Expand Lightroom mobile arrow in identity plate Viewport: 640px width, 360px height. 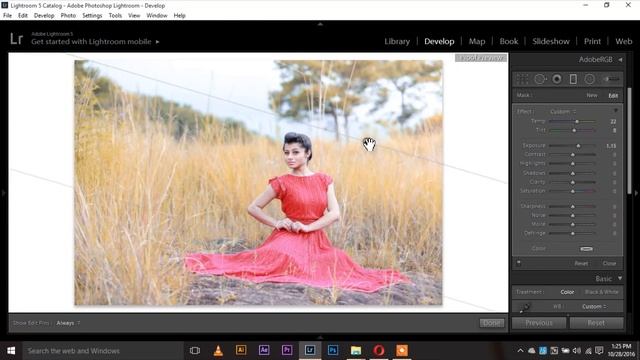point(158,42)
